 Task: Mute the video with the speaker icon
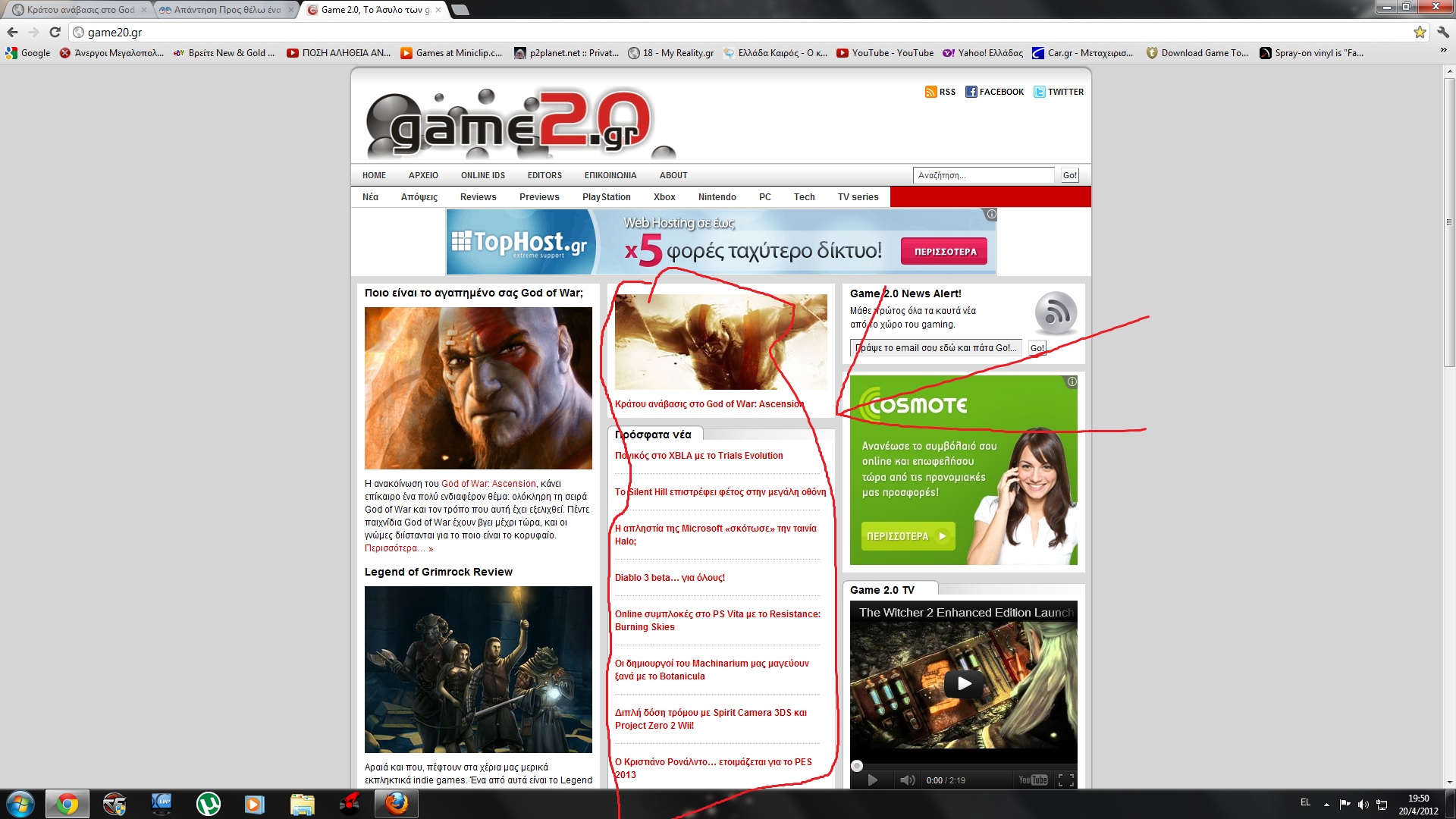tap(907, 780)
